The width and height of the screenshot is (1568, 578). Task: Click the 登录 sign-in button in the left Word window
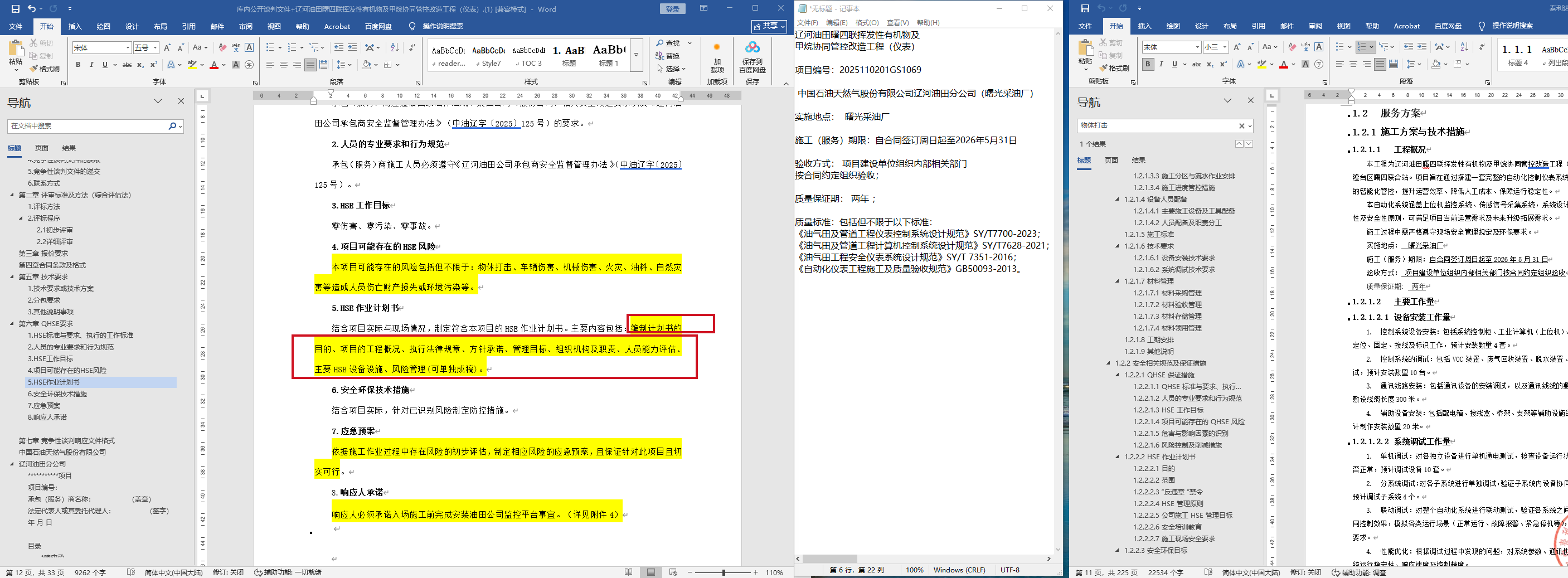(673, 9)
